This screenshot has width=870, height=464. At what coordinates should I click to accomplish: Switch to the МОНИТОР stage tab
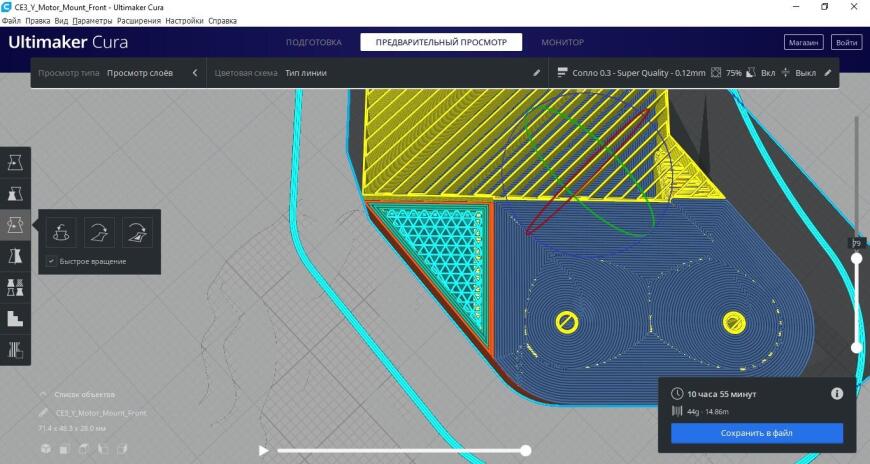[x=563, y=42]
